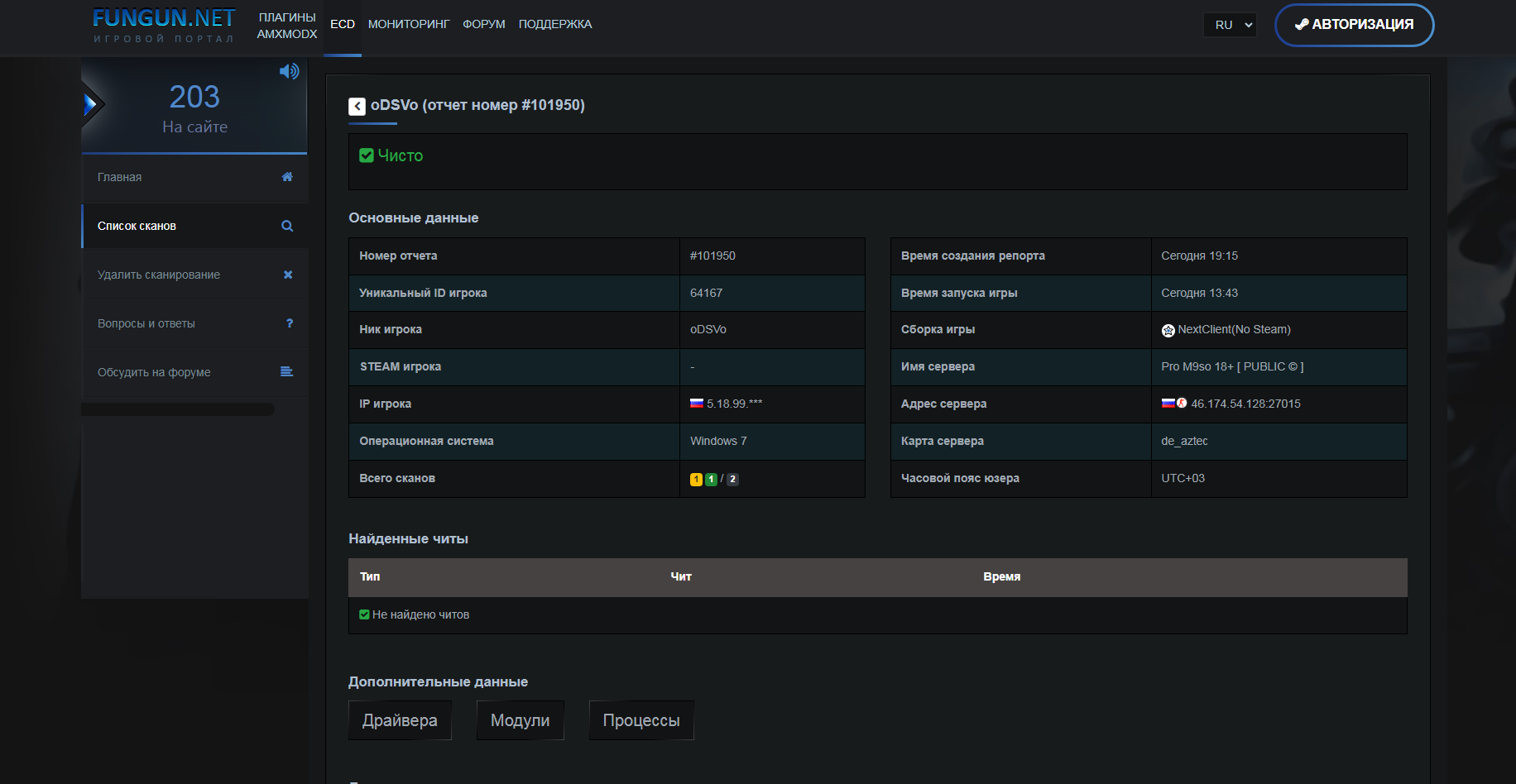The height and width of the screenshot is (784, 1516).
Task: Click the Авторизация button
Action: [x=1354, y=25]
